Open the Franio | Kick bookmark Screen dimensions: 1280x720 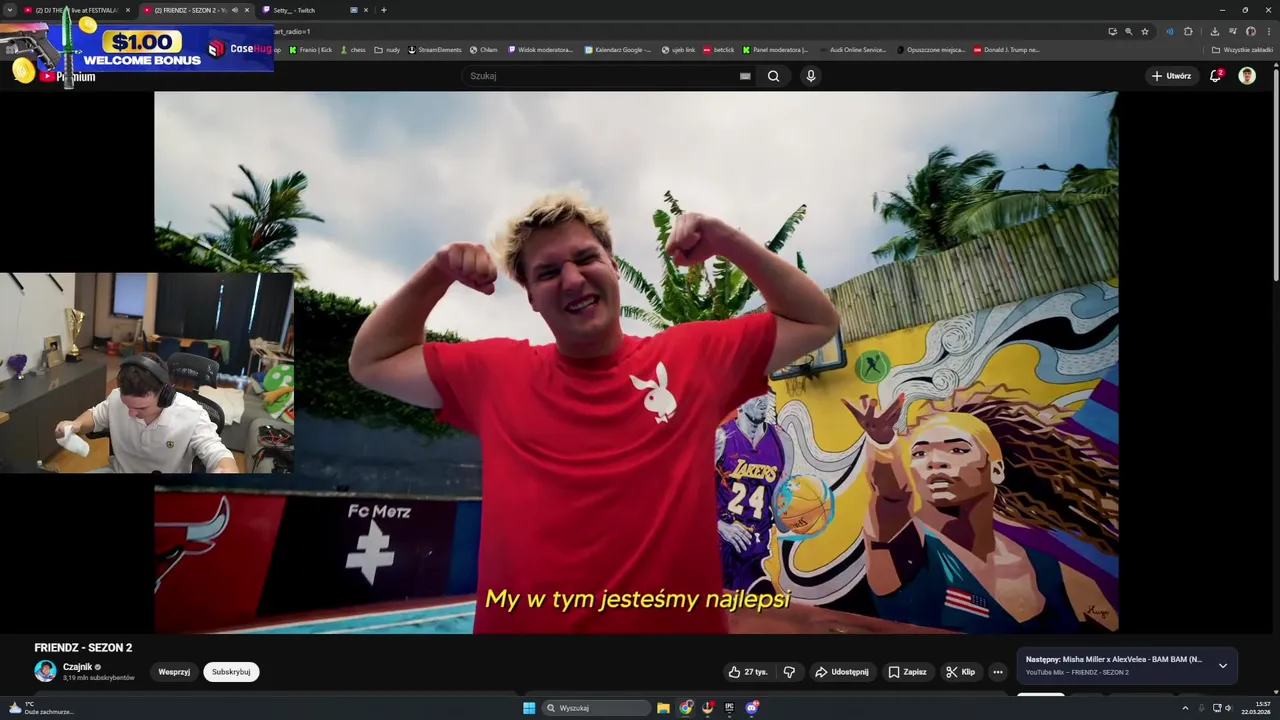(x=310, y=49)
